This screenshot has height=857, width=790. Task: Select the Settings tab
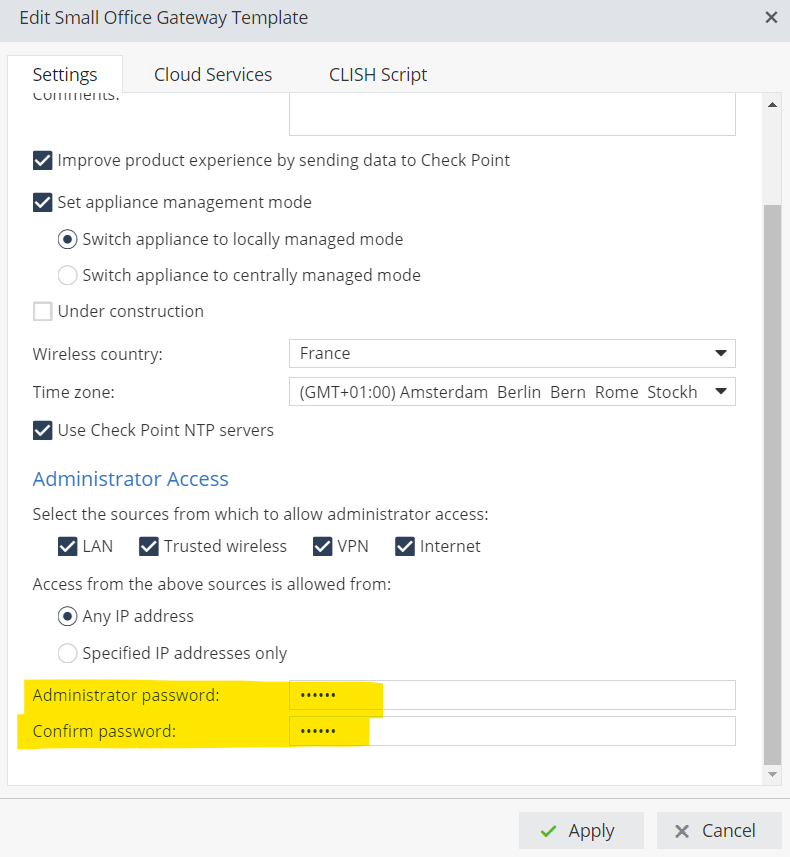pos(65,75)
